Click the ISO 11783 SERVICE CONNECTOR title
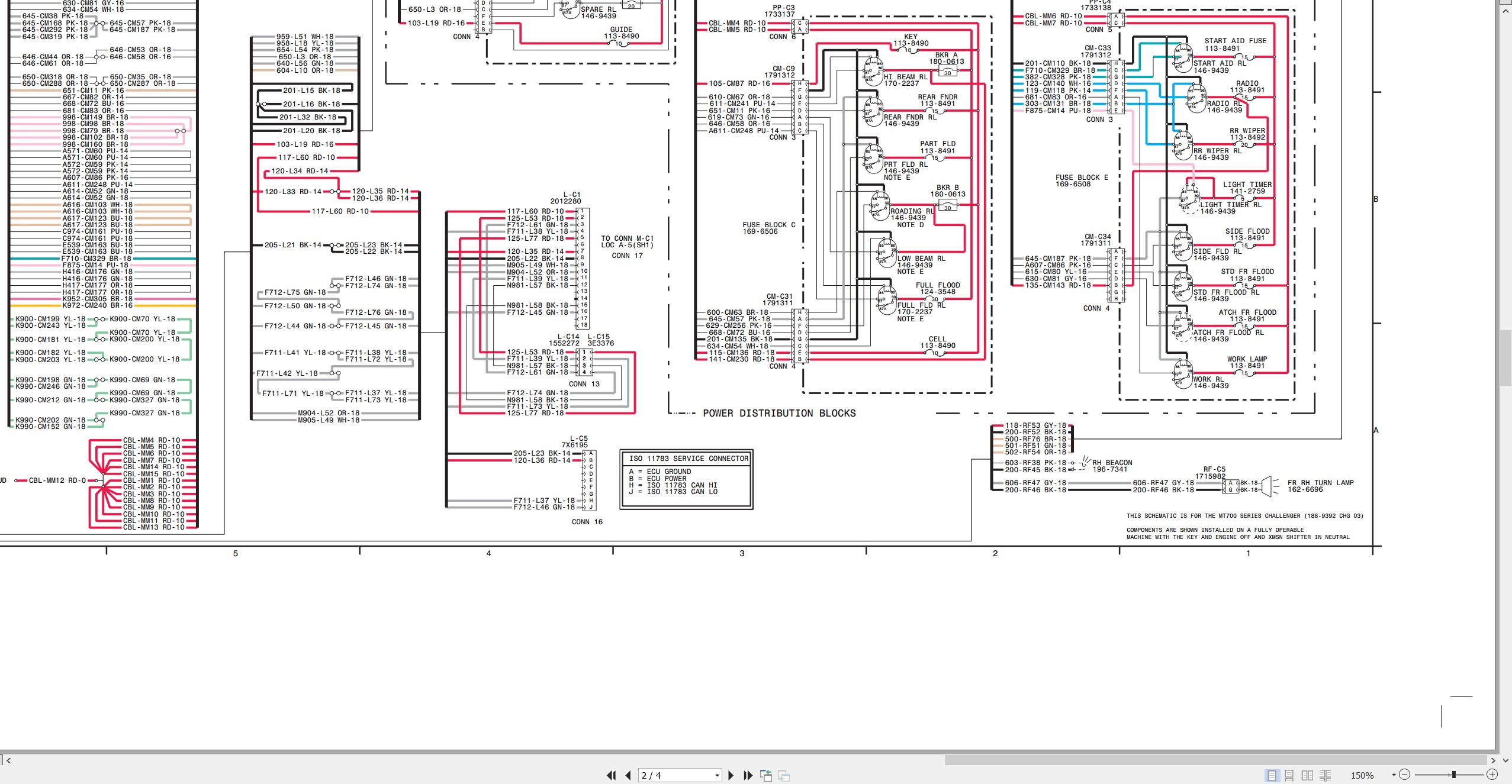Screen dimensions: 1512x784 coord(689,459)
